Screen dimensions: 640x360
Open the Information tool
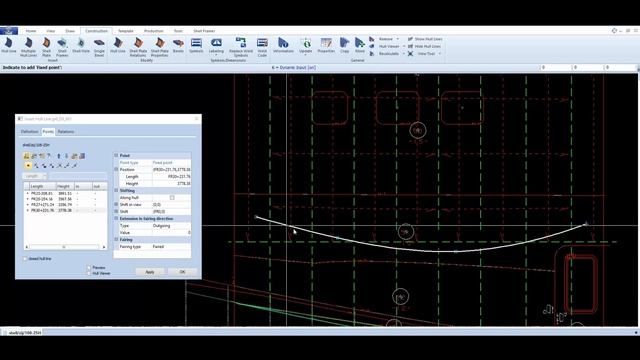pos(283,46)
